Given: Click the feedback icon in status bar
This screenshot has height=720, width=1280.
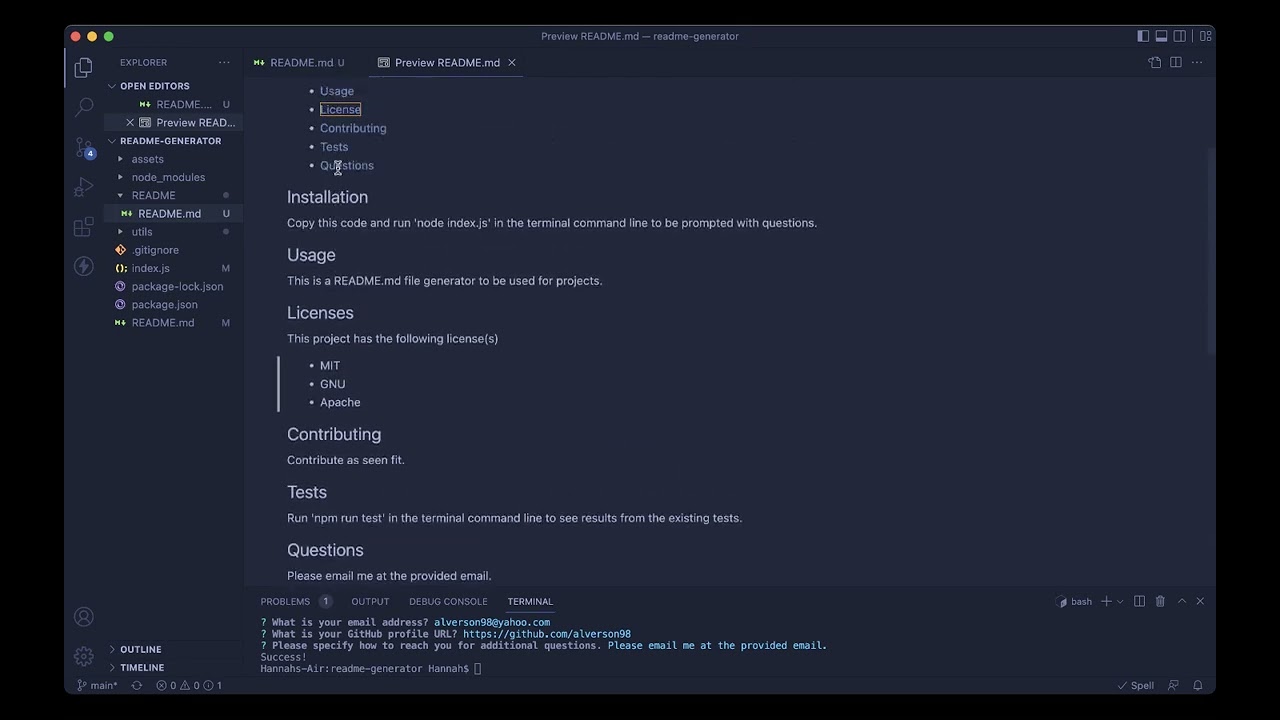Looking at the screenshot, I should tap(1174, 685).
